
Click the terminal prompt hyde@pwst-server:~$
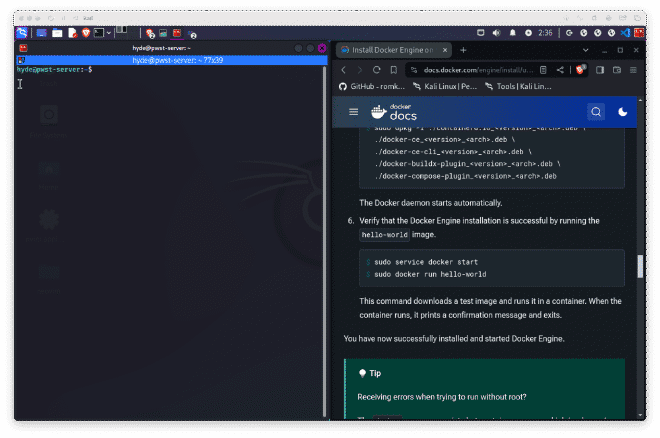pyautogui.click(x=54, y=69)
